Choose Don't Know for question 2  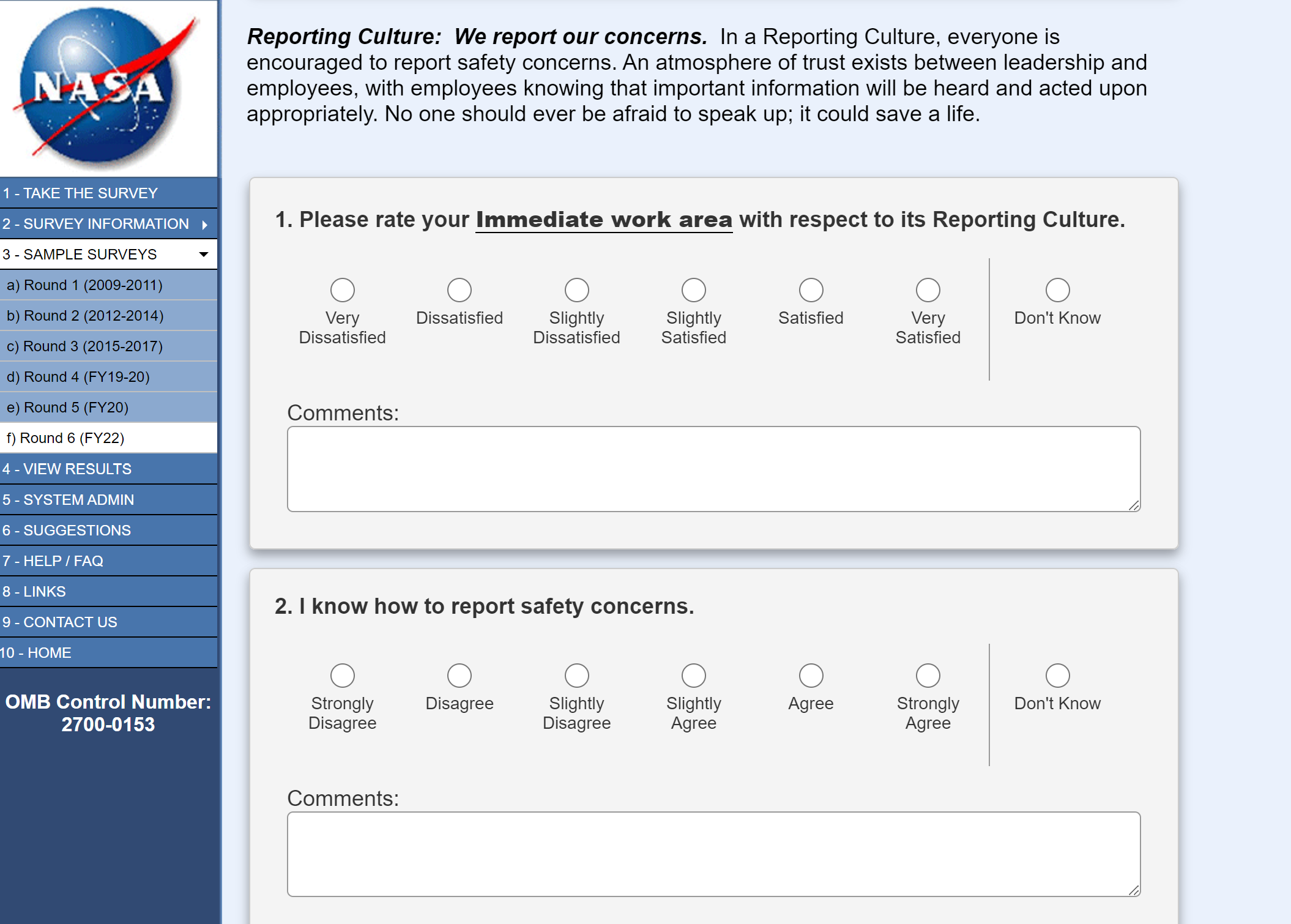pyautogui.click(x=1057, y=676)
